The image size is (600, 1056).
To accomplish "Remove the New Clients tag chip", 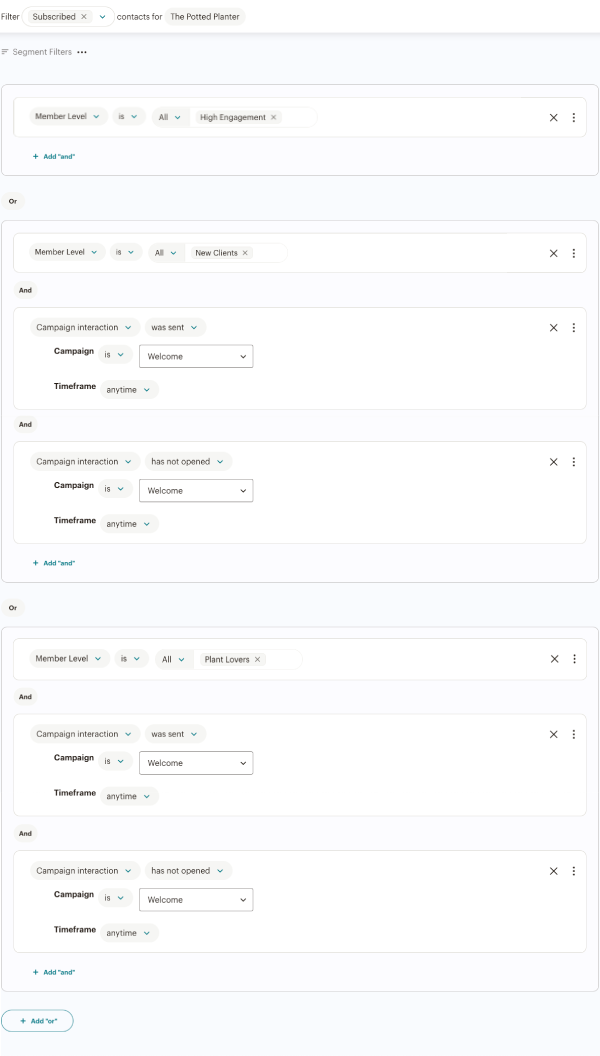I will click(245, 253).
